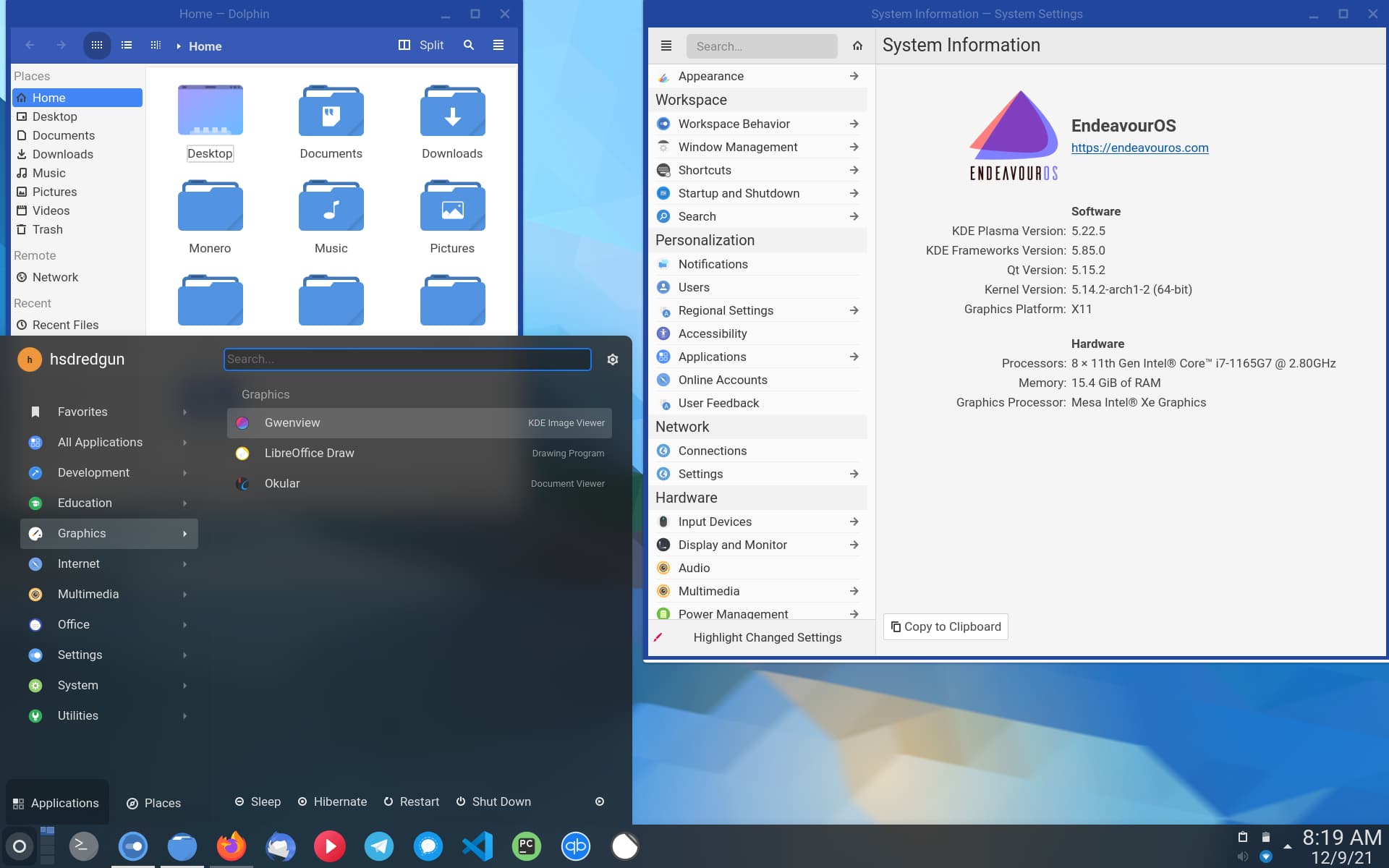
Task: Open Documents folder thumbnail in Dolphin
Action: (331, 112)
